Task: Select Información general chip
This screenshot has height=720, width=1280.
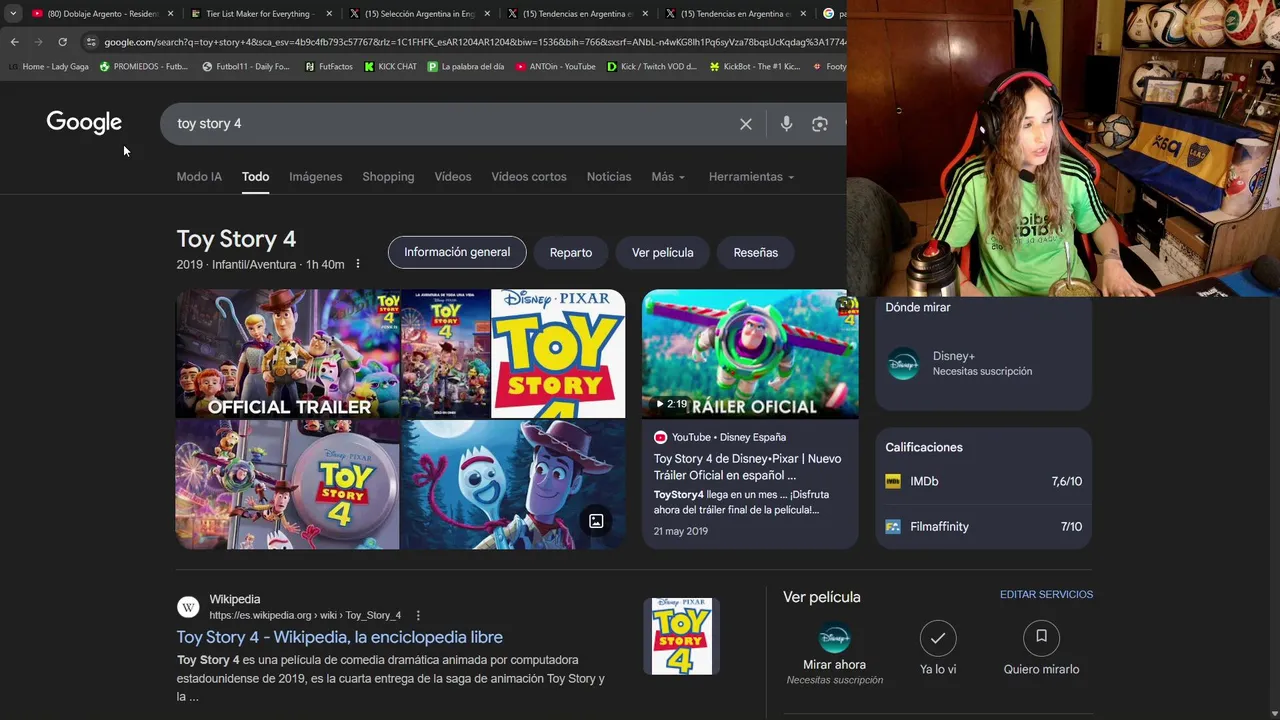Action: 457,252
